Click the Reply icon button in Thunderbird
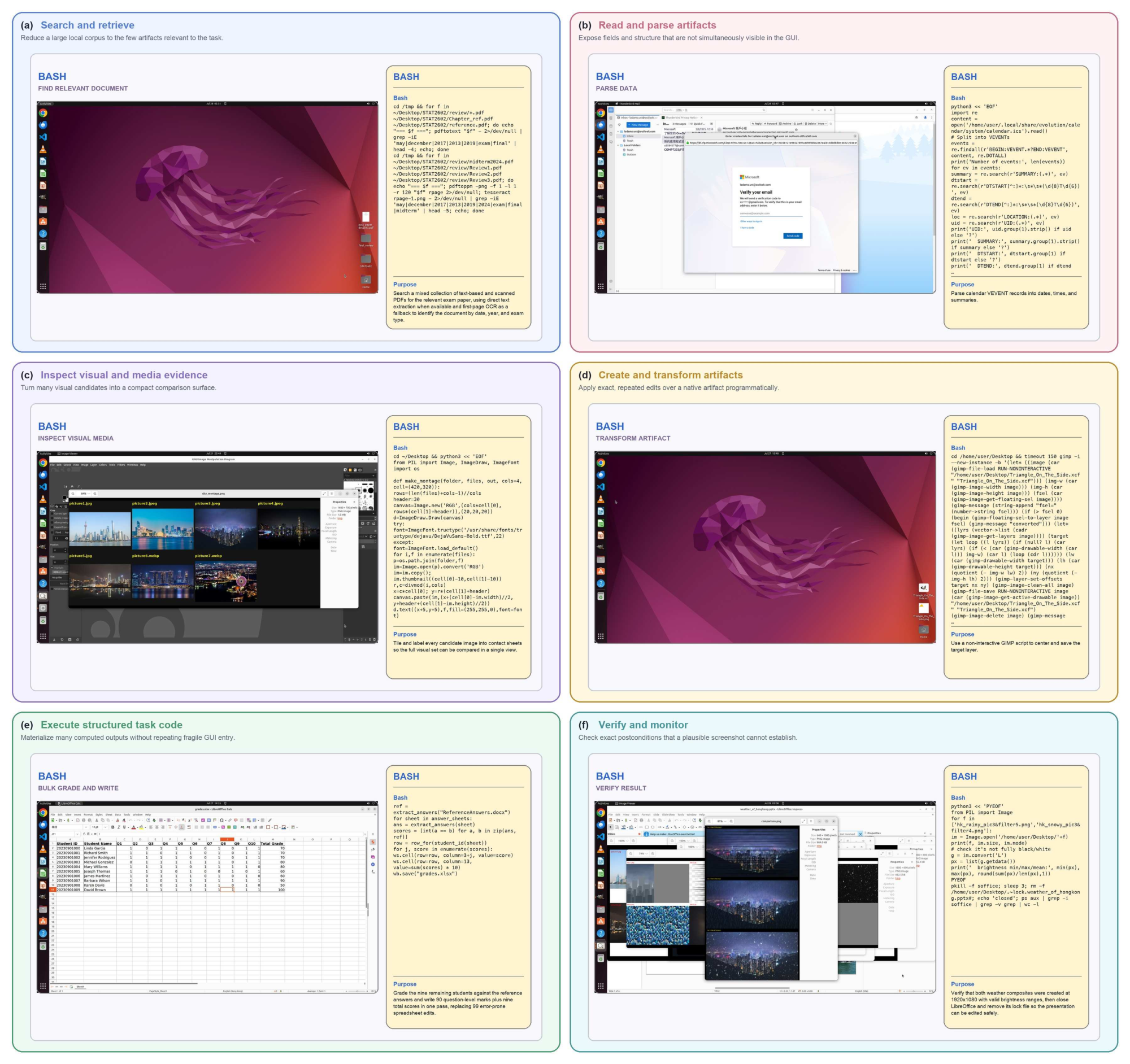1130x1064 pixels. click(757, 124)
